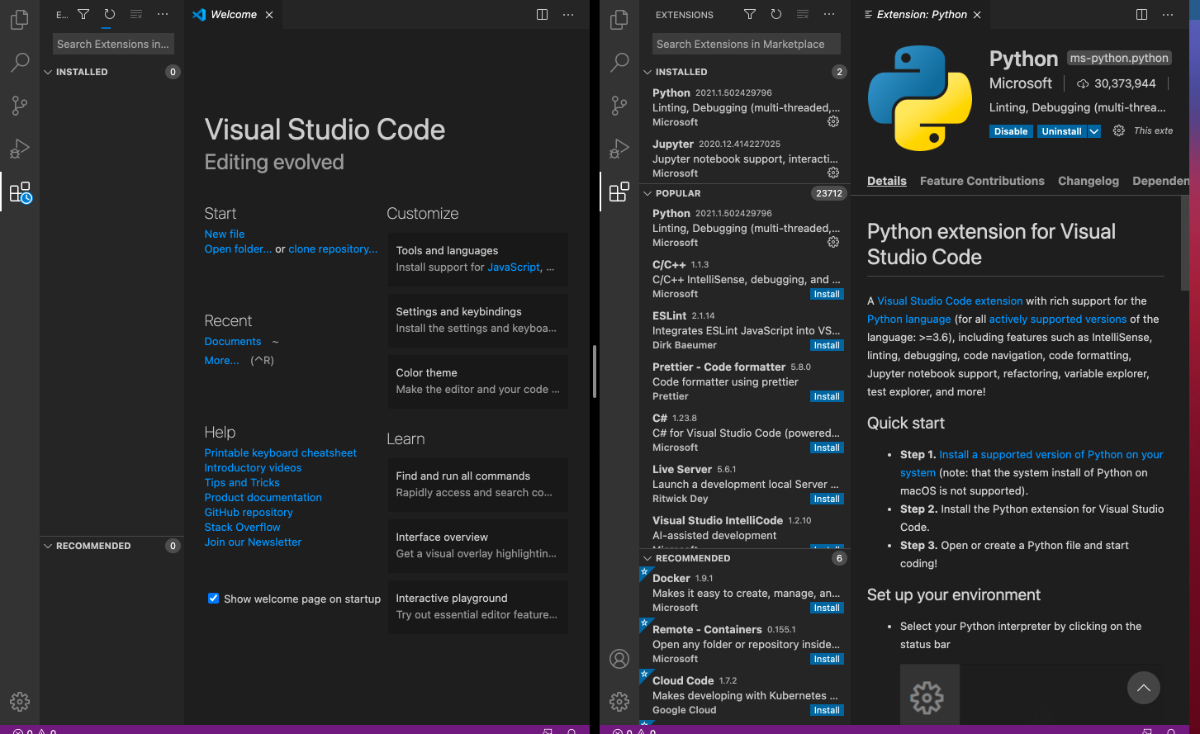Open more editor actions in left window
Screen dimensions: 1200x734
pos(568,15)
